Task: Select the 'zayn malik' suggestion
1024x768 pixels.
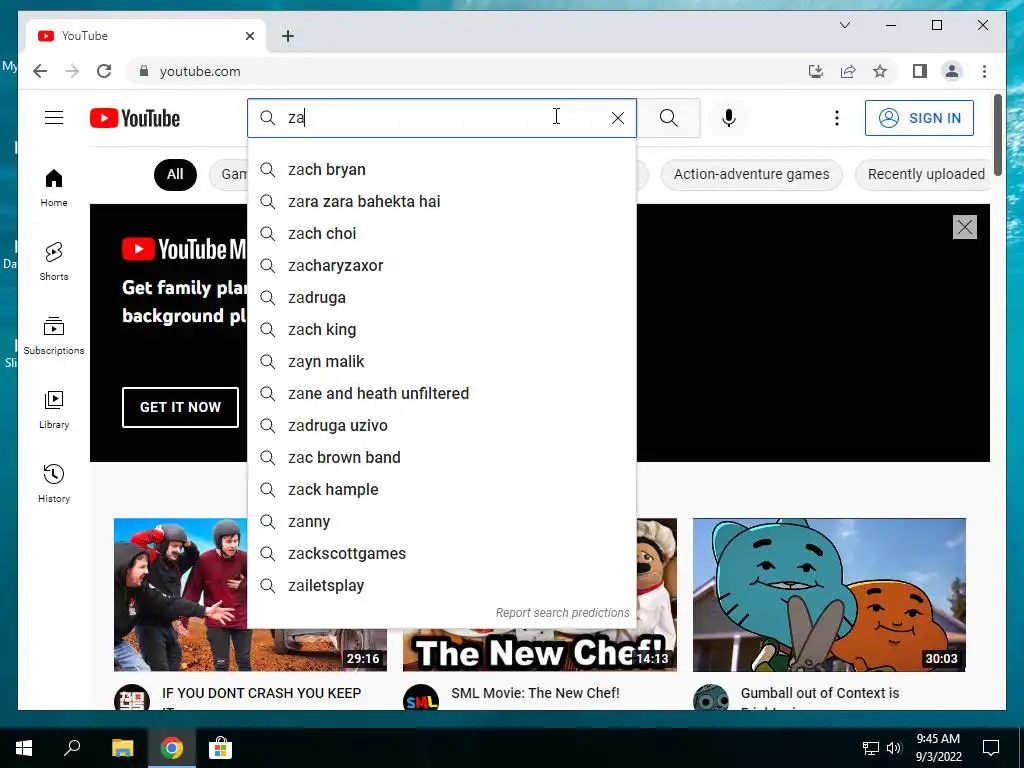Action: pos(442,362)
